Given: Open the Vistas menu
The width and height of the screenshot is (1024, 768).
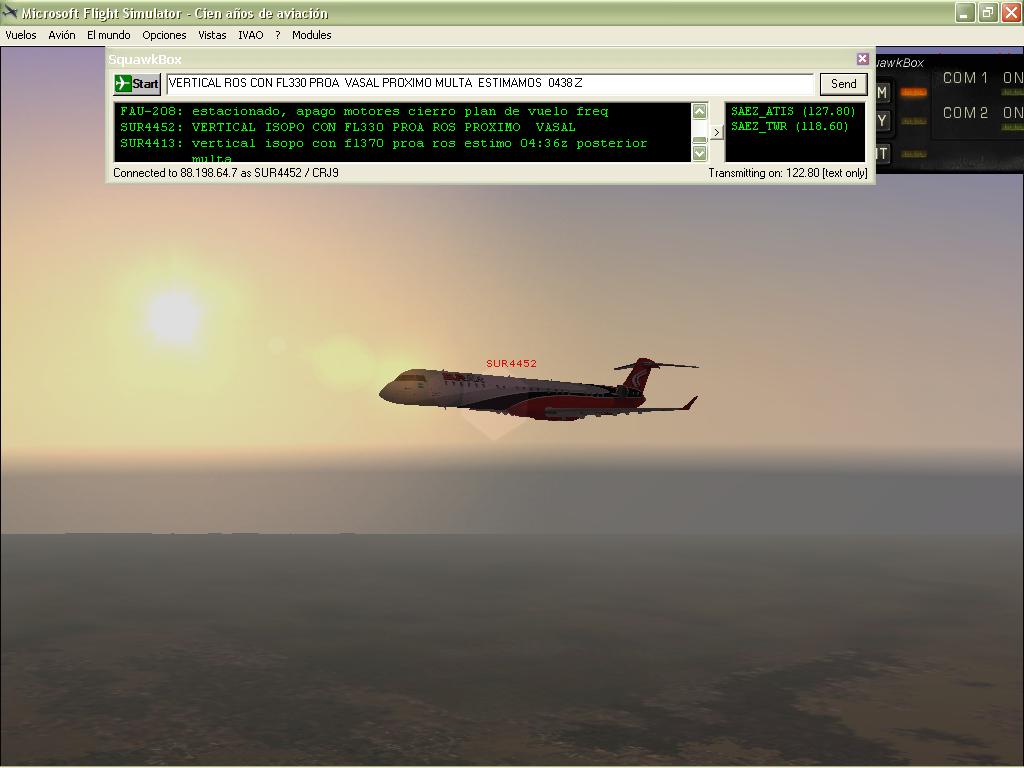Looking at the screenshot, I should [212, 35].
